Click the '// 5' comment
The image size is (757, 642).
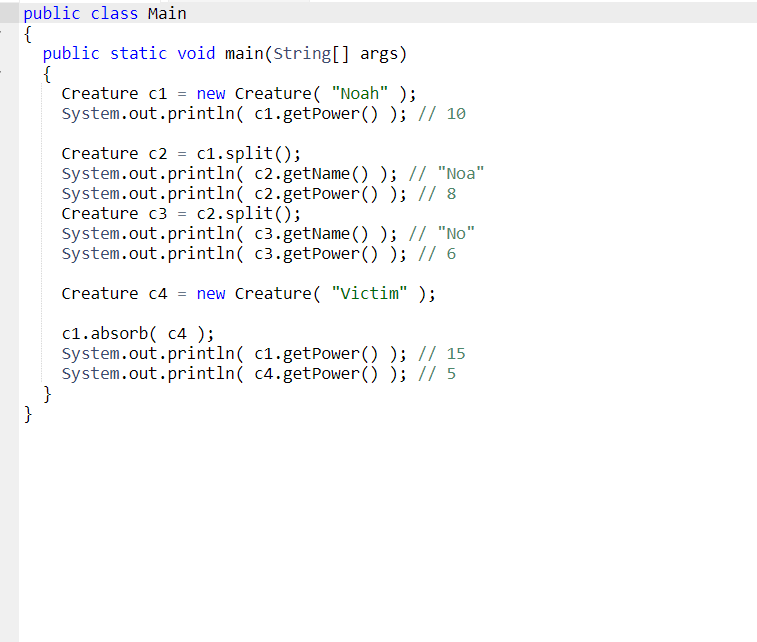(437, 374)
